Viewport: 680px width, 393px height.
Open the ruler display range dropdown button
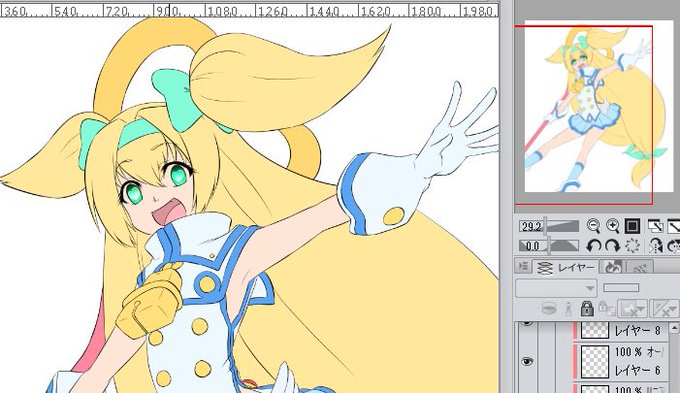[x=665, y=309]
